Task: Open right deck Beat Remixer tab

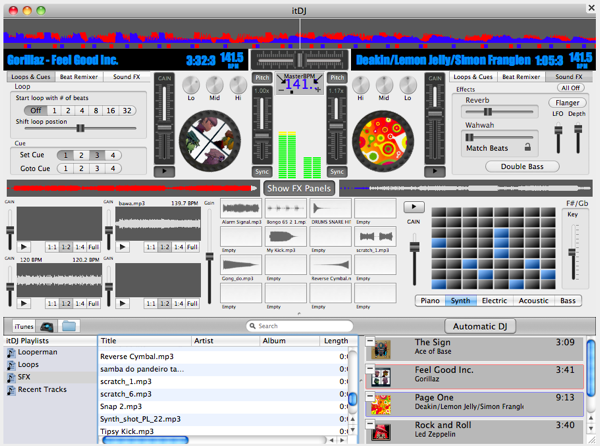Action: pos(521,77)
